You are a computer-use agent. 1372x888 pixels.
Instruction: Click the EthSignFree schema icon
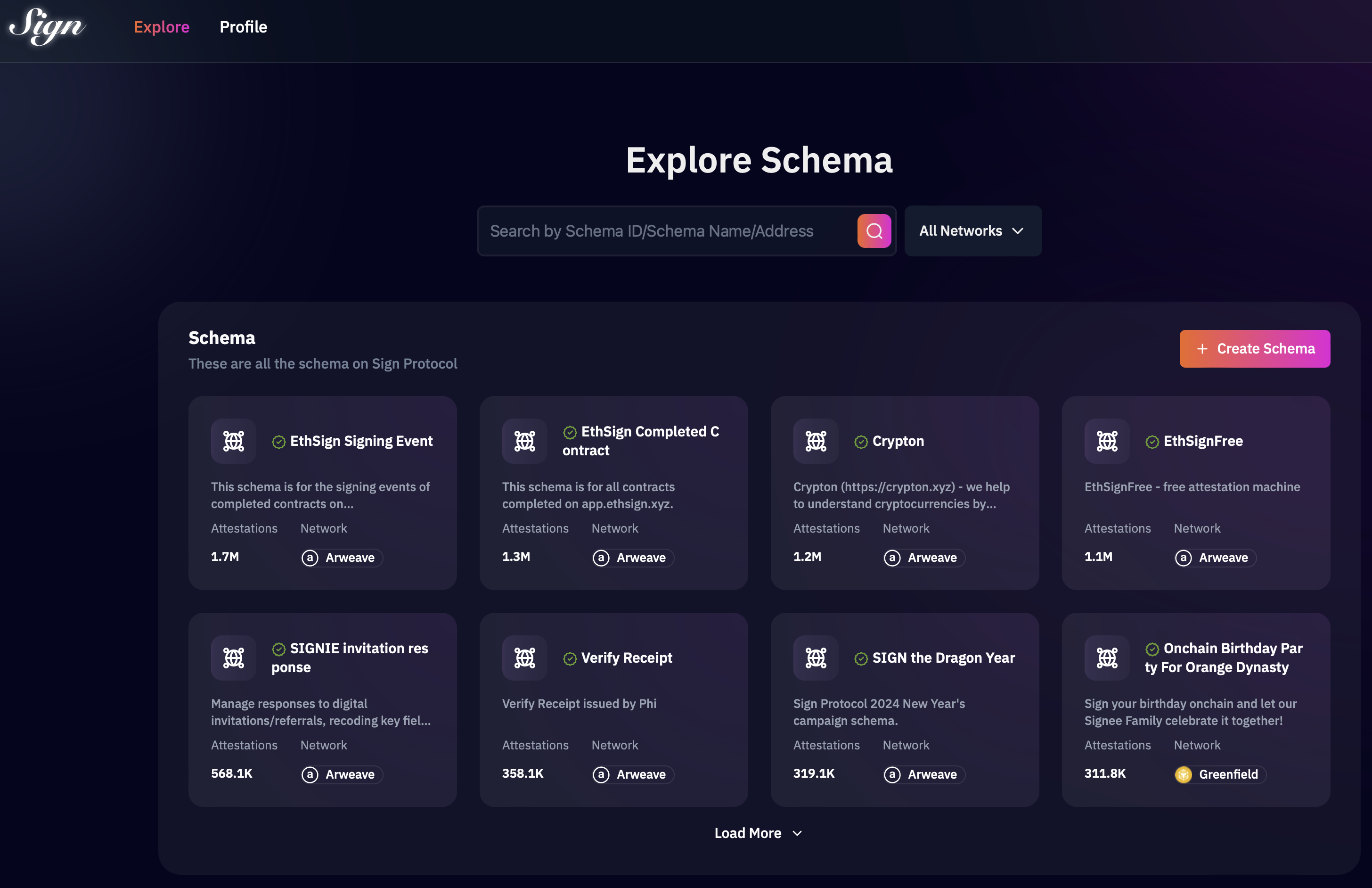pyautogui.click(x=1107, y=441)
